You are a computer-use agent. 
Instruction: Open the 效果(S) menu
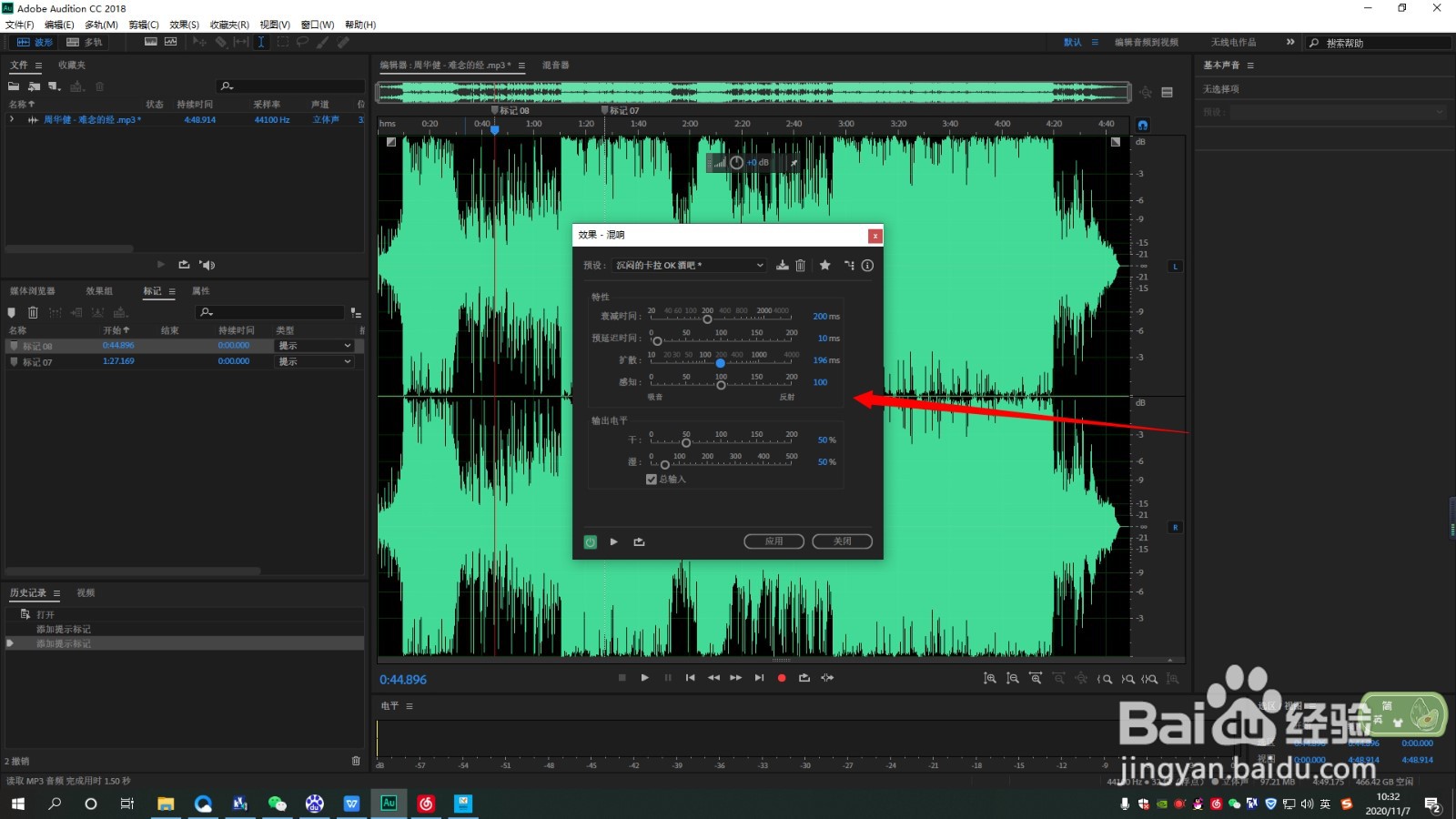tap(184, 25)
